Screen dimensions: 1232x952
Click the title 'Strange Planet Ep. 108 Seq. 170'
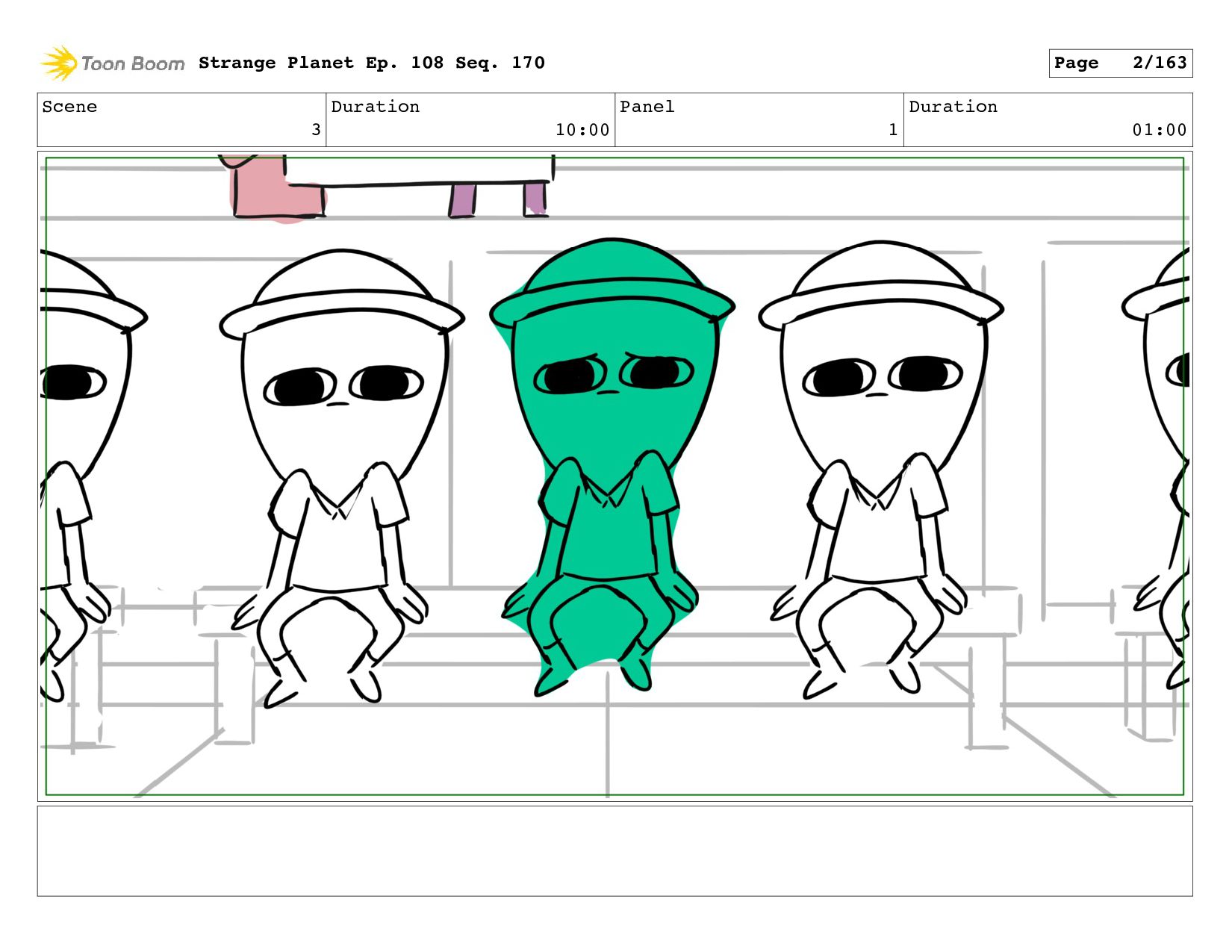tap(372, 63)
